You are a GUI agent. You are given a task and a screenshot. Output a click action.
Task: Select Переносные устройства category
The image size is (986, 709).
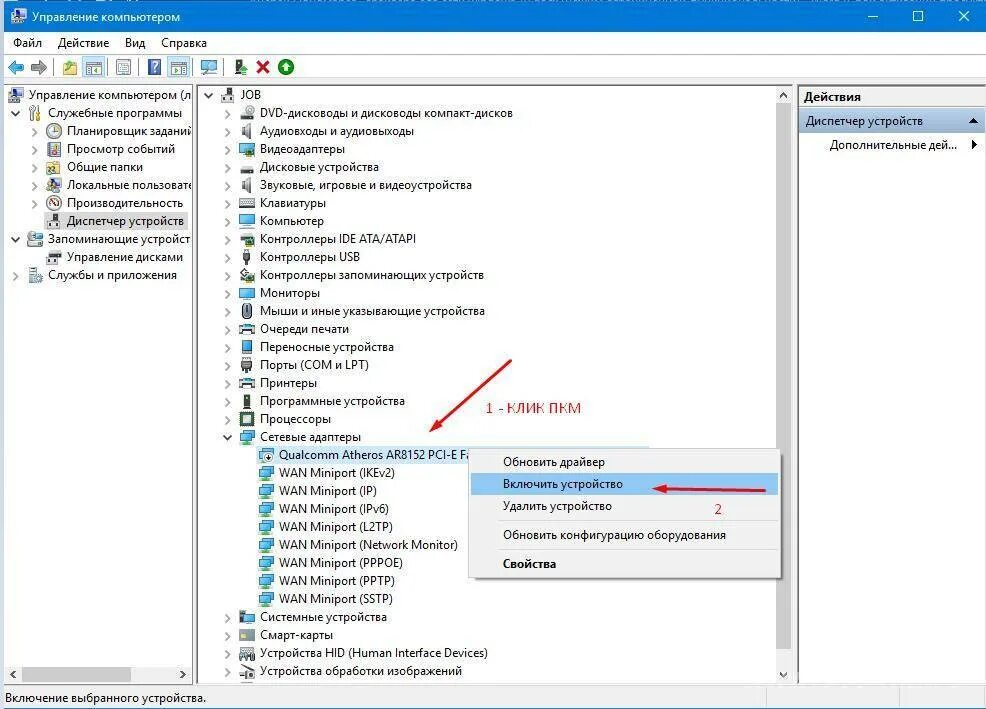point(327,347)
